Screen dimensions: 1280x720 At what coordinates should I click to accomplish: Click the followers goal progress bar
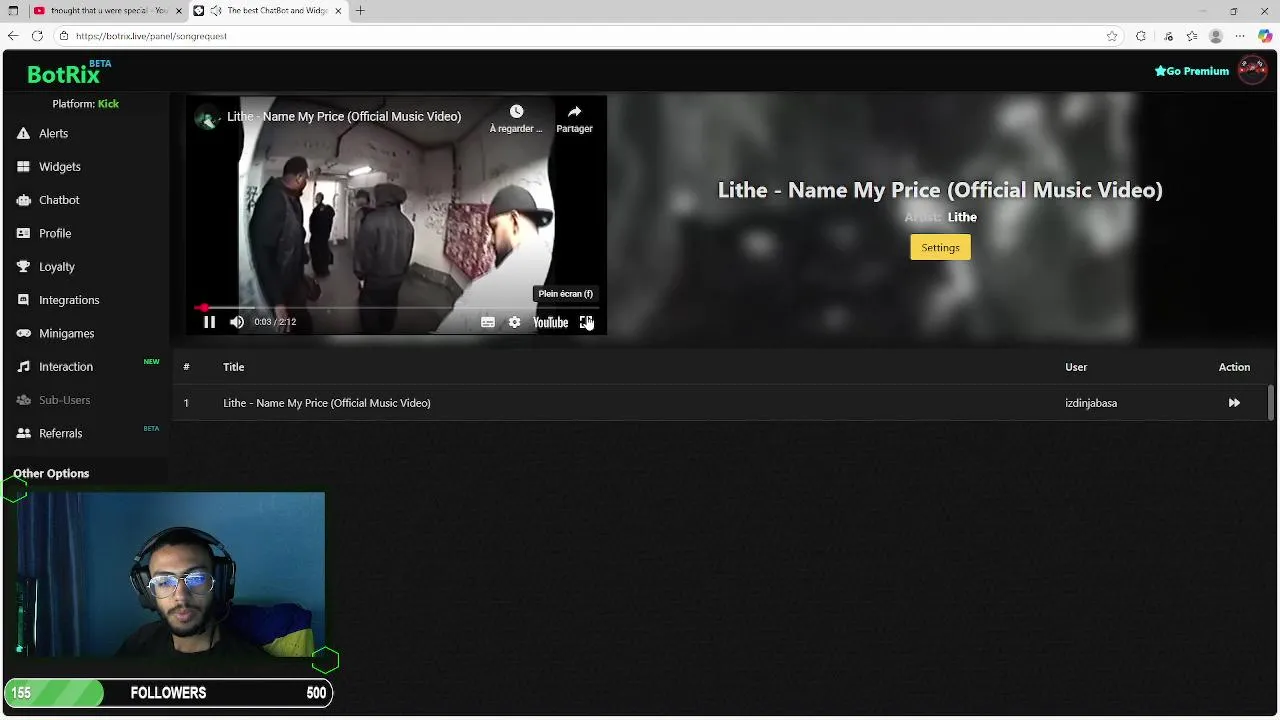[x=168, y=693]
